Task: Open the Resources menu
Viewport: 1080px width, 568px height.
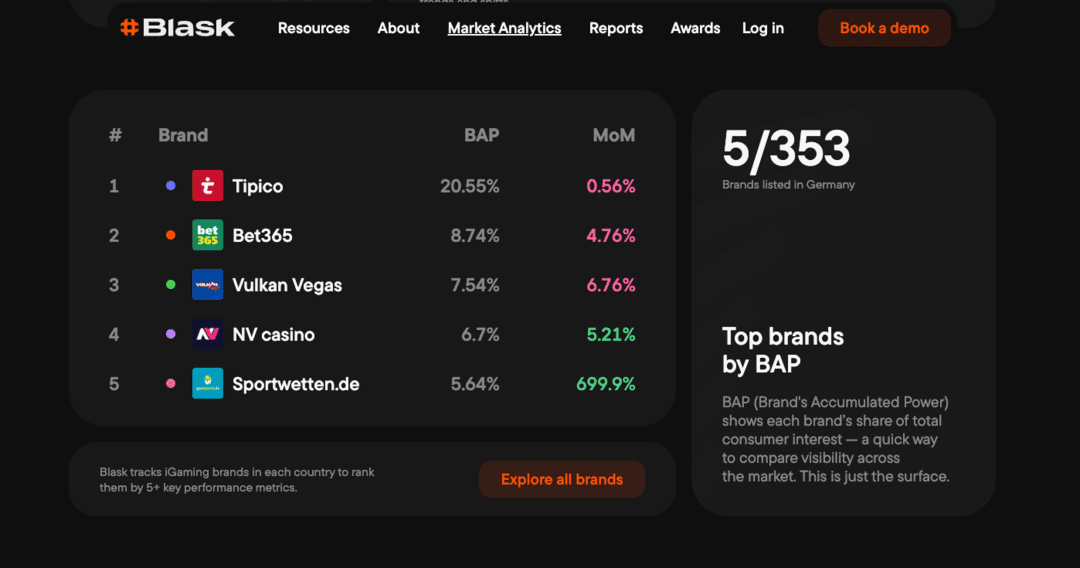Action: [x=314, y=28]
